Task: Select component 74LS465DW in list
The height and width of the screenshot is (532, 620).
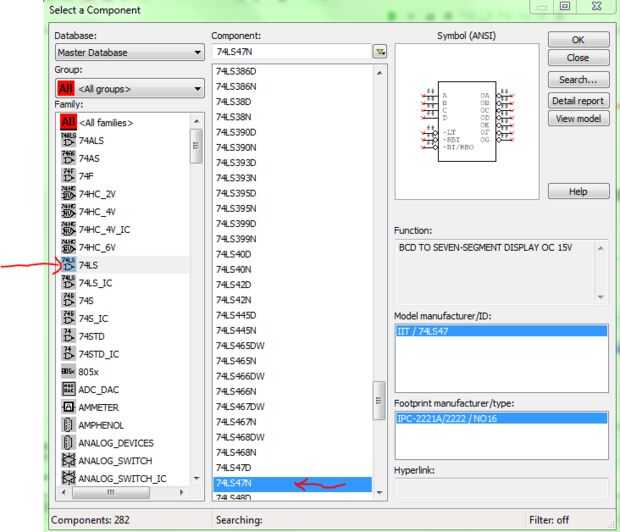Action: coord(240,346)
